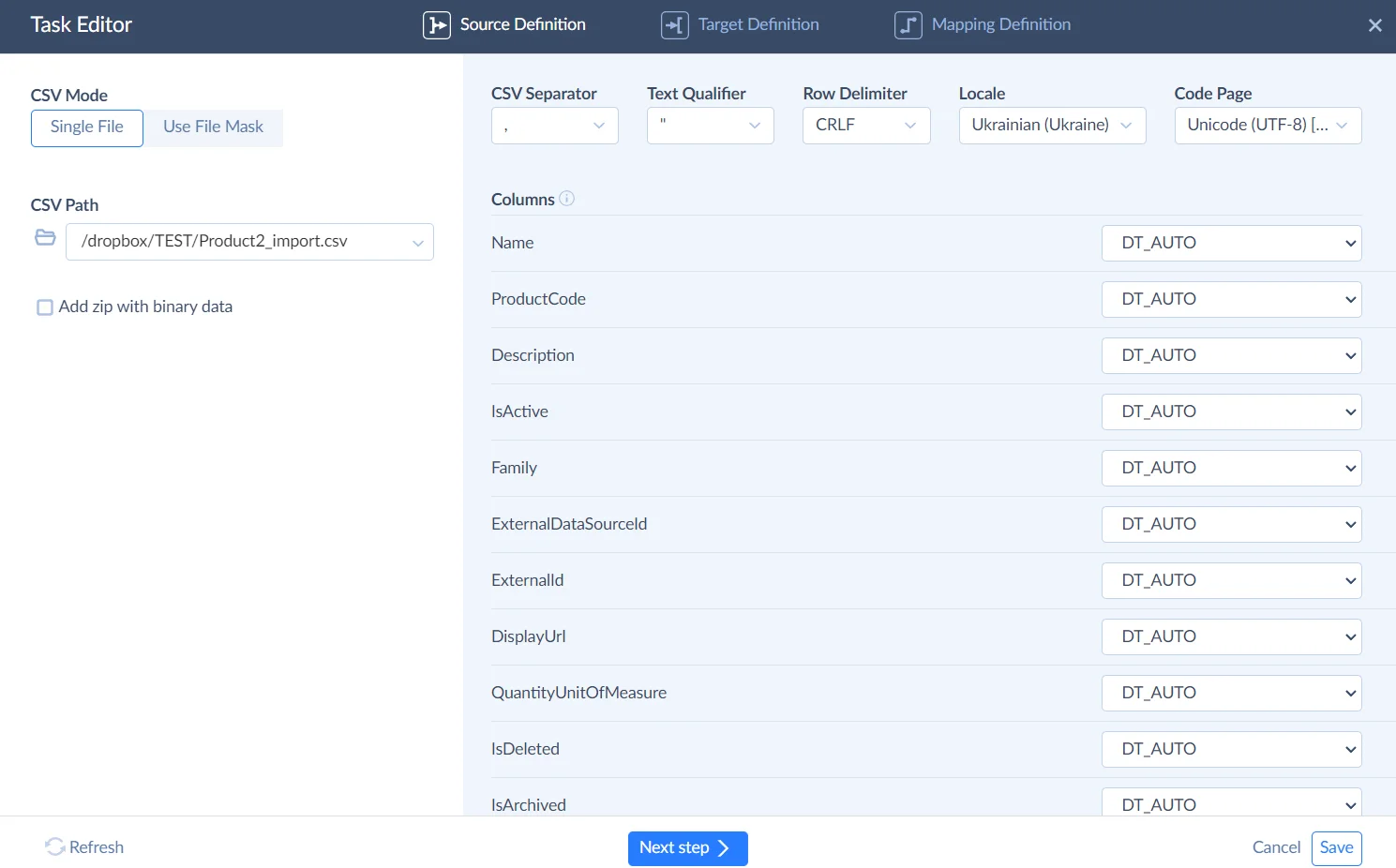Switch to the Target Definition tab
The height and width of the screenshot is (868, 1396).
(740, 24)
